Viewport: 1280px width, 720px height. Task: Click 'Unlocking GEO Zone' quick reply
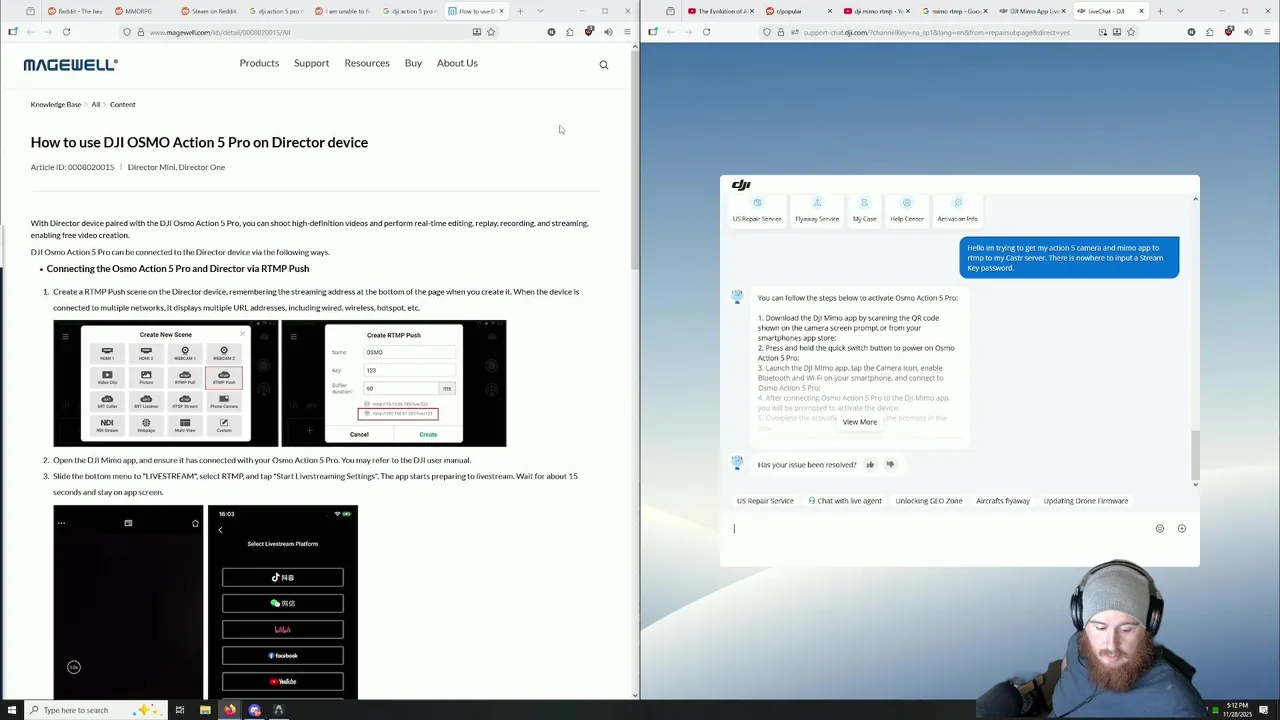[x=929, y=501]
